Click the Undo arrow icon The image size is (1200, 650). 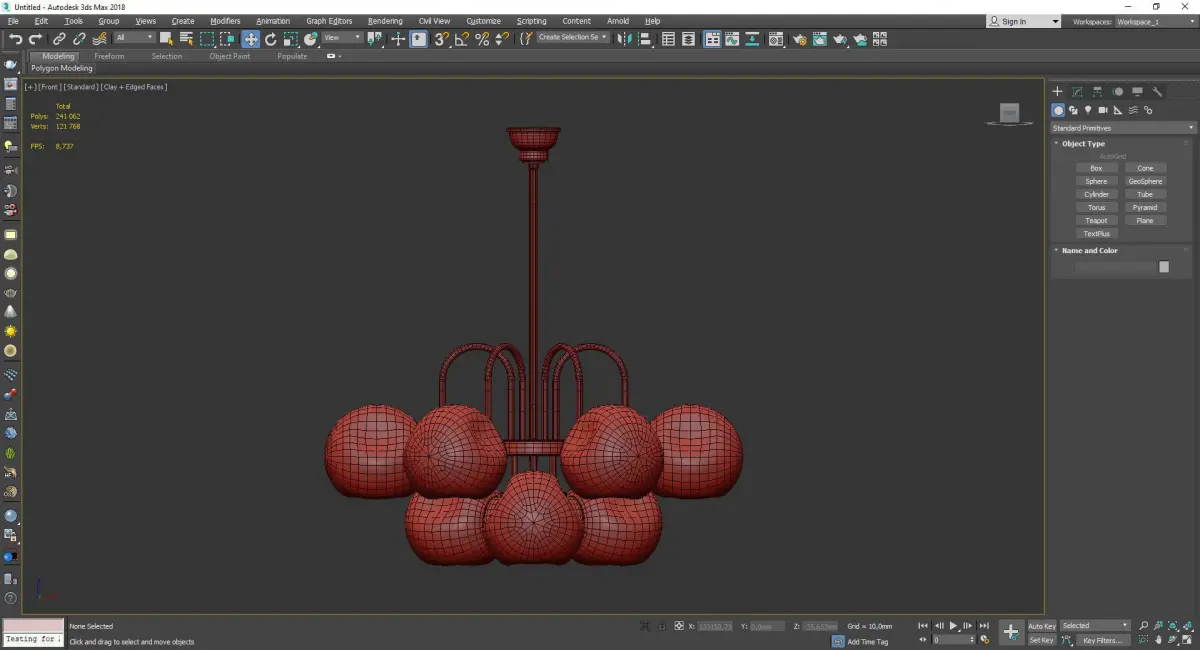click(x=15, y=39)
